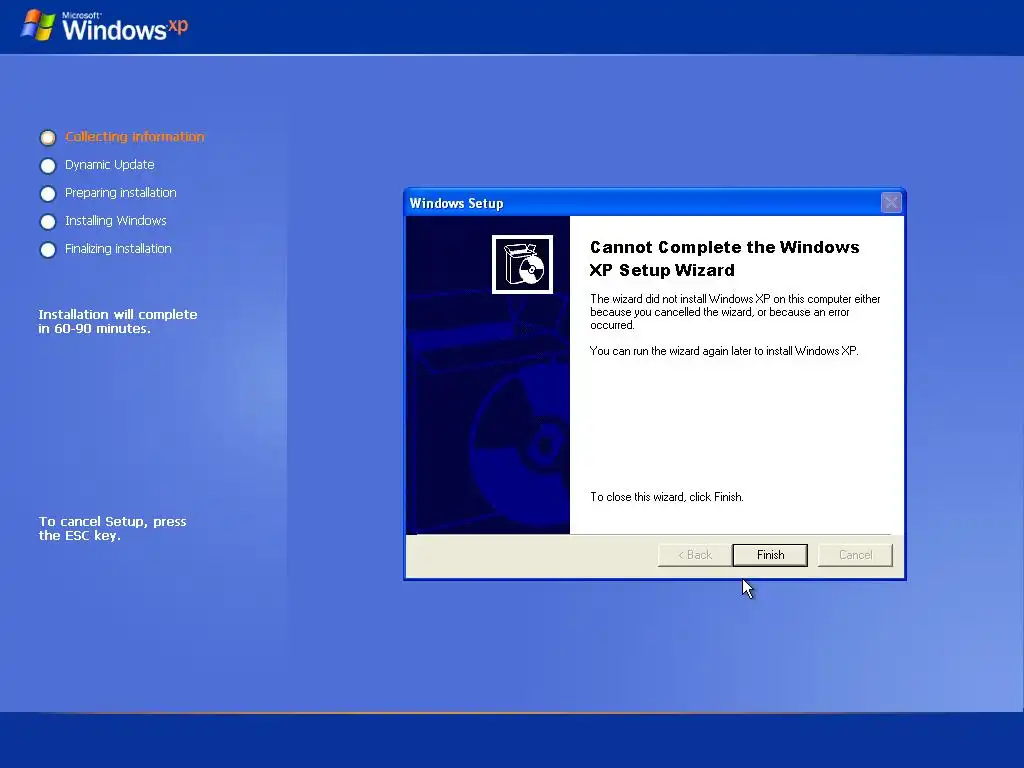Click the 'Windows Setup' title bar text
Screen dimensions: 1024x768
click(456, 203)
